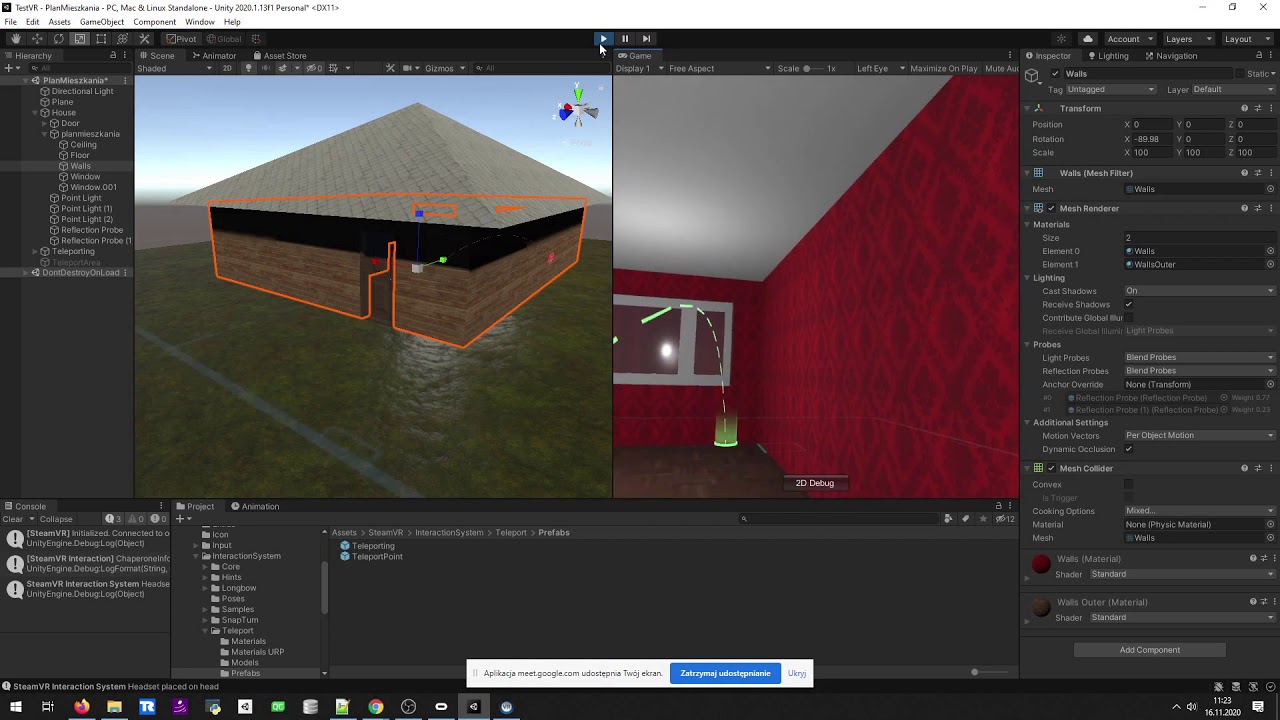Viewport: 1280px width, 720px height.
Task: Toggle Global handle rotation button
Action: point(224,39)
